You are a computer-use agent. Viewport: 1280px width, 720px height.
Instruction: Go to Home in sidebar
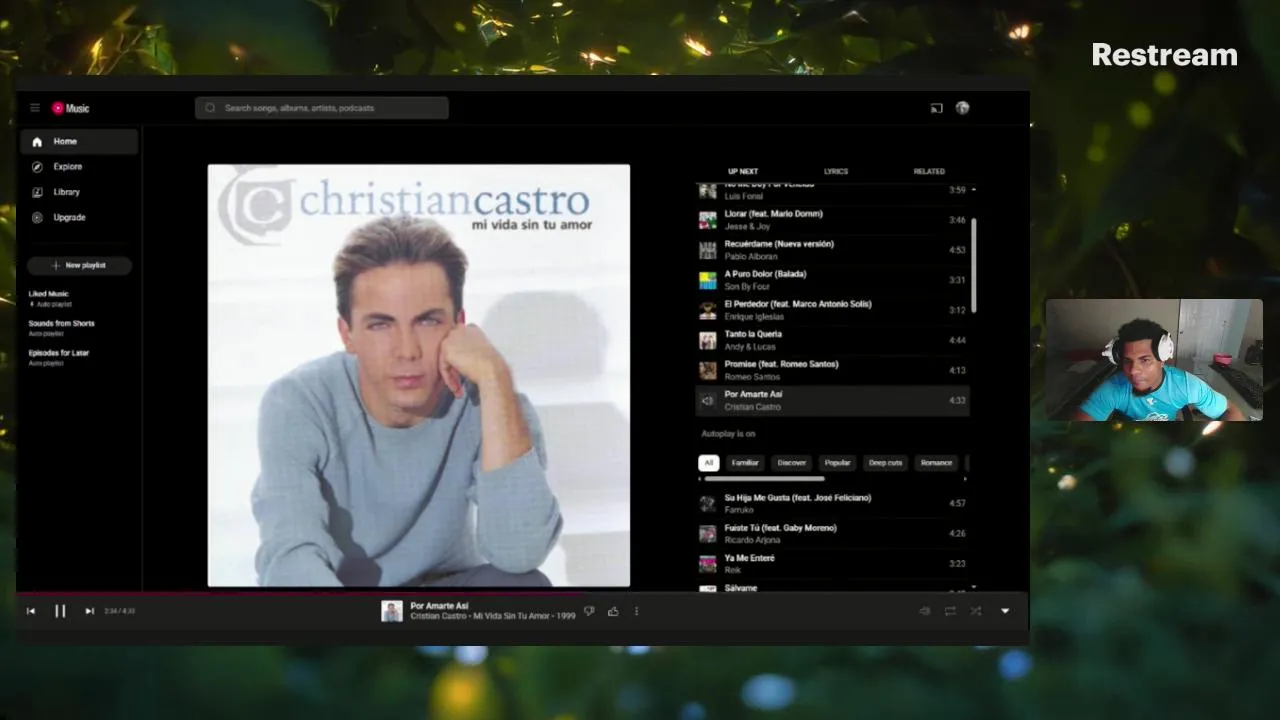(x=79, y=142)
